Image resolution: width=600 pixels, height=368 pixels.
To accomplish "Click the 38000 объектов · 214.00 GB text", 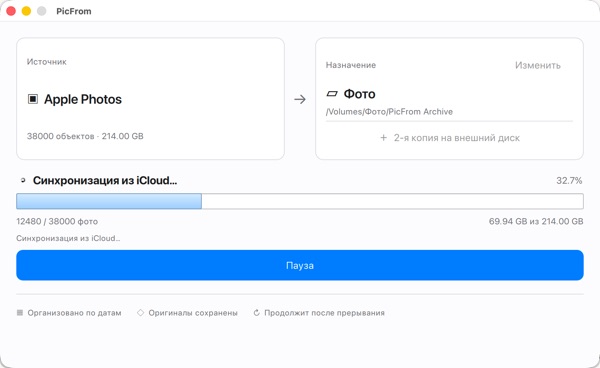I will pyautogui.click(x=85, y=136).
